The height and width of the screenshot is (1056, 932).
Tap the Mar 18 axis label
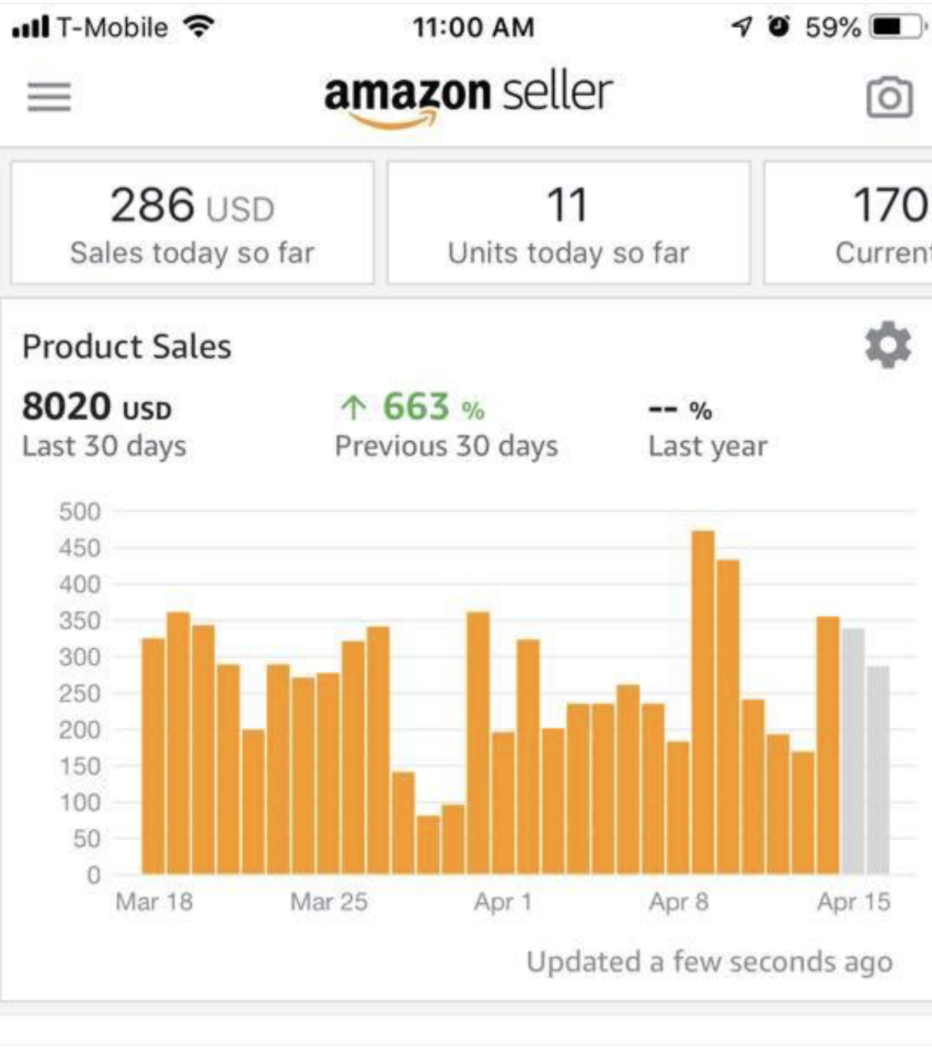[x=154, y=901]
